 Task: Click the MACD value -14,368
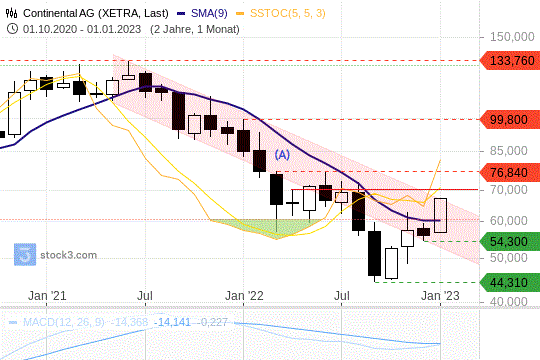pos(128,322)
